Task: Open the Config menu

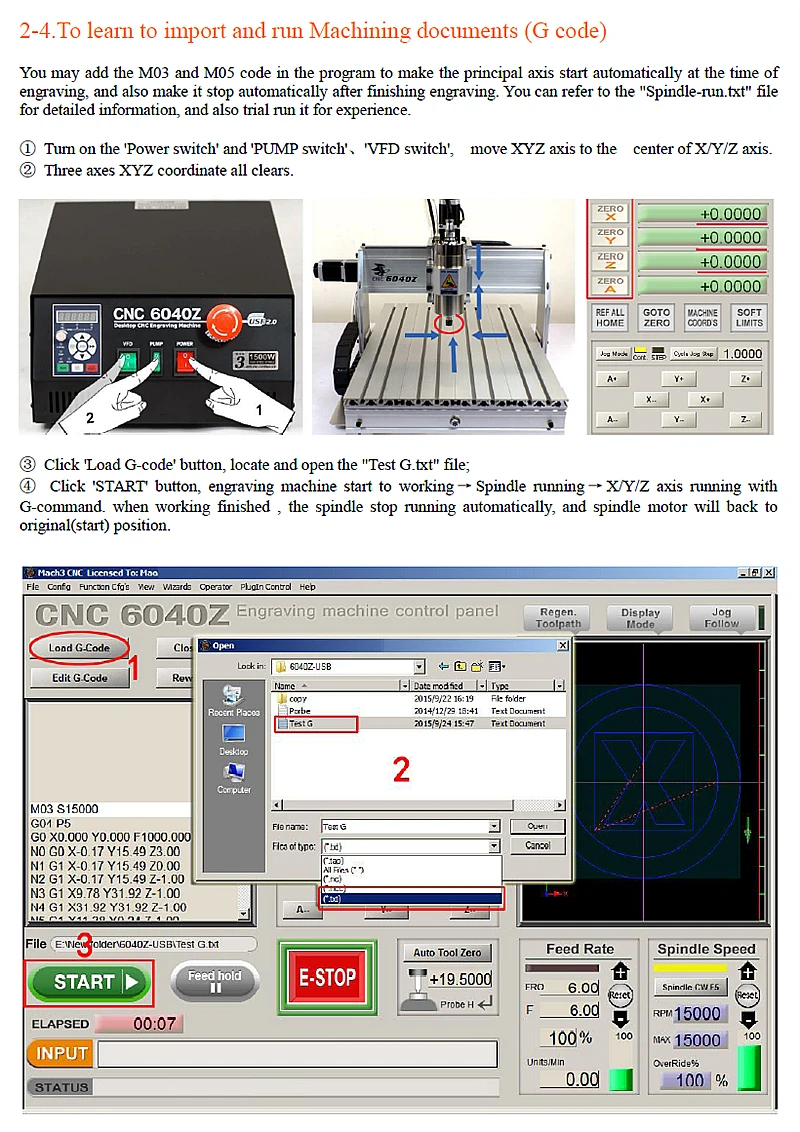Action: tap(59, 587)
